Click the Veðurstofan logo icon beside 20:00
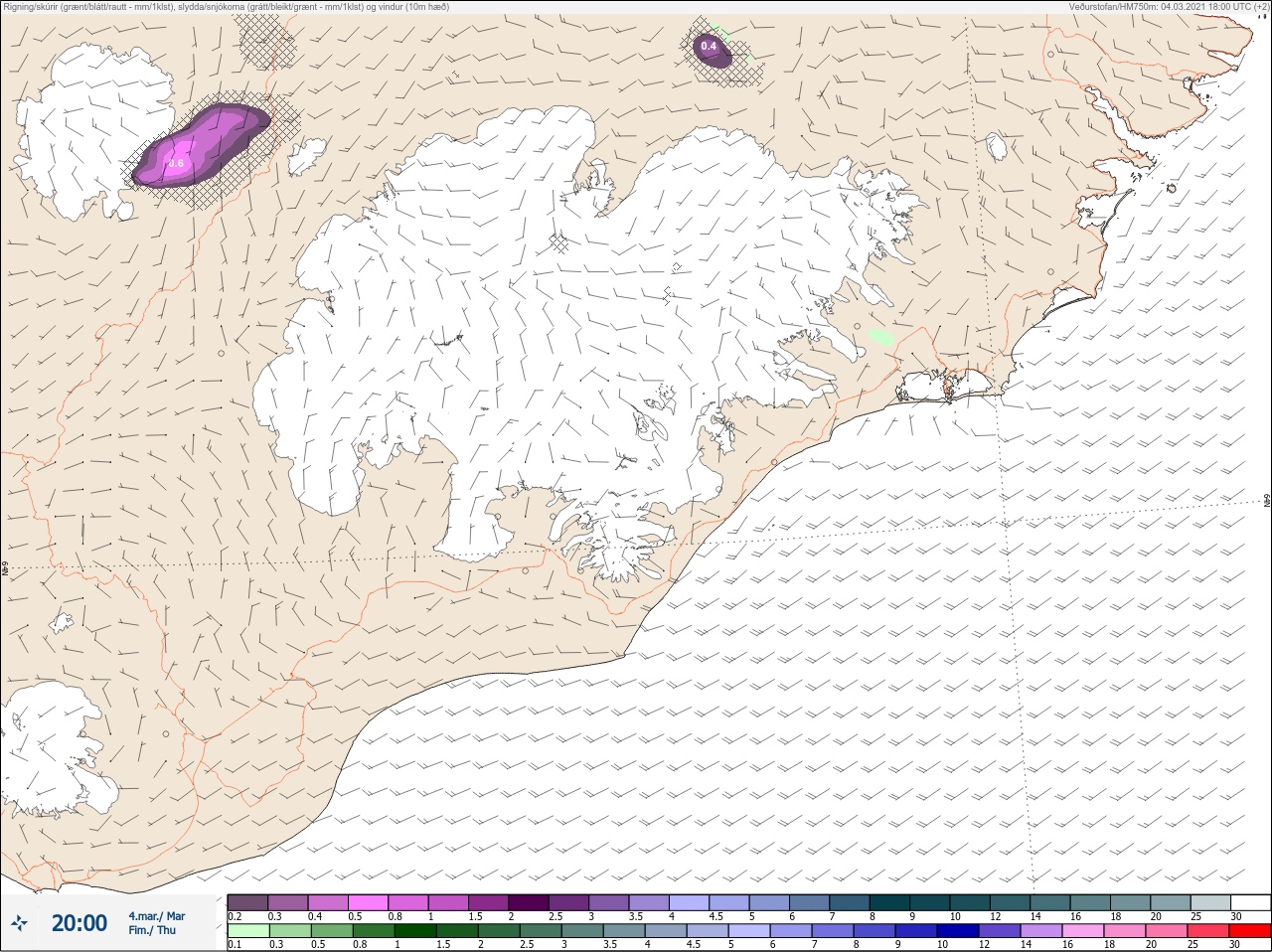 (19, 923)
